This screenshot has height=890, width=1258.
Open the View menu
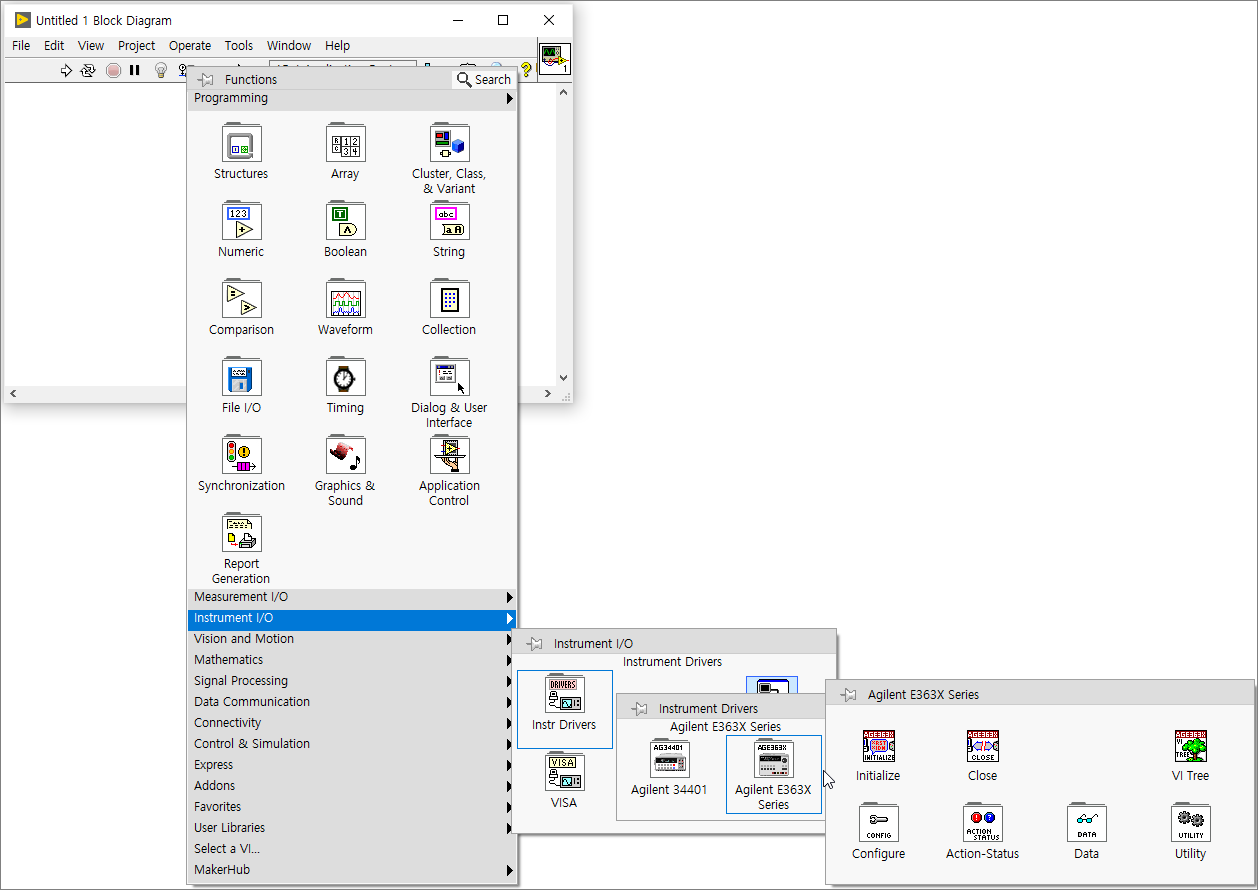tap(91, 45)
